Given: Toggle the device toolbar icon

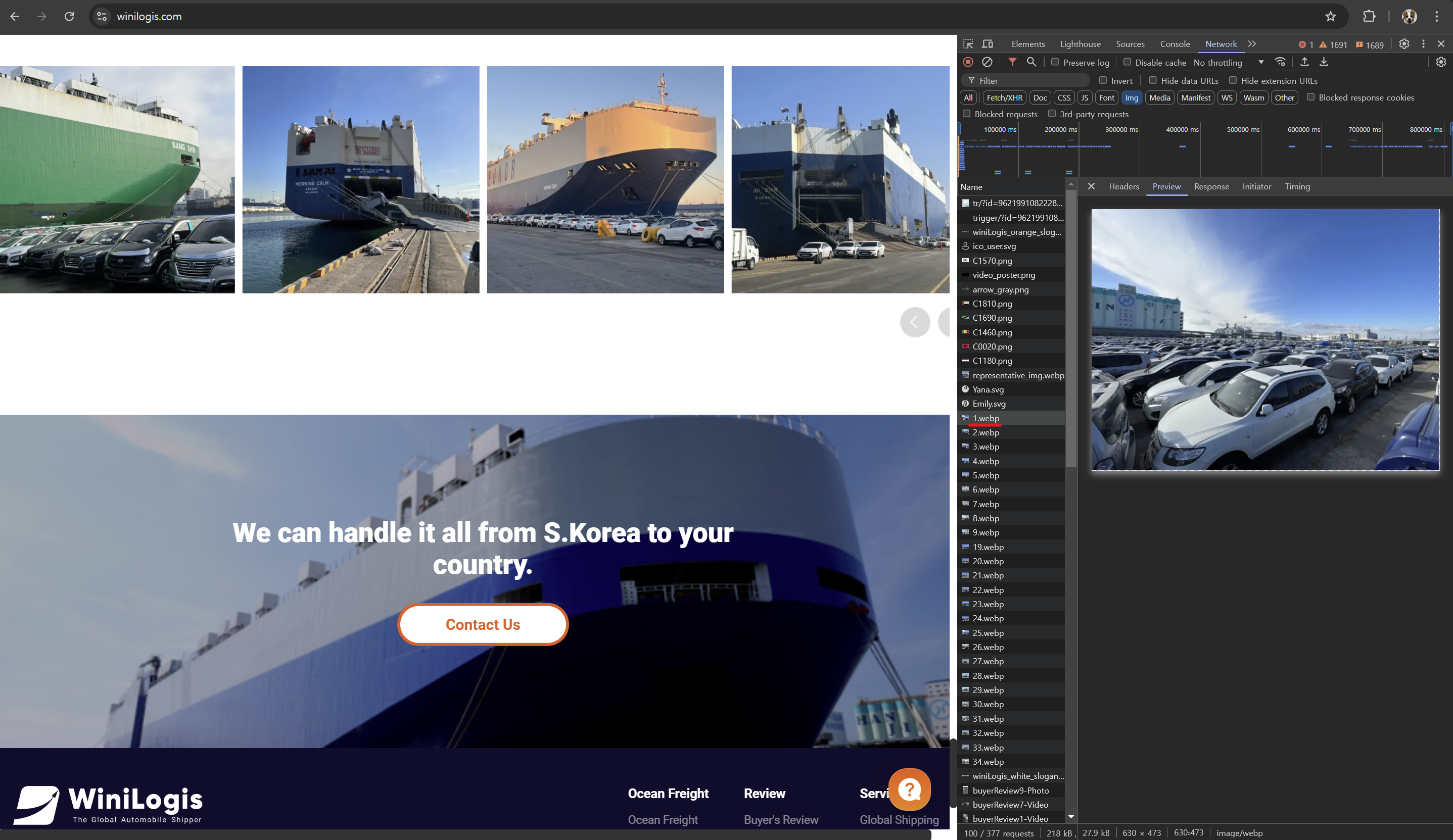Looking at the screenshot, I should [x=987, y=44].
